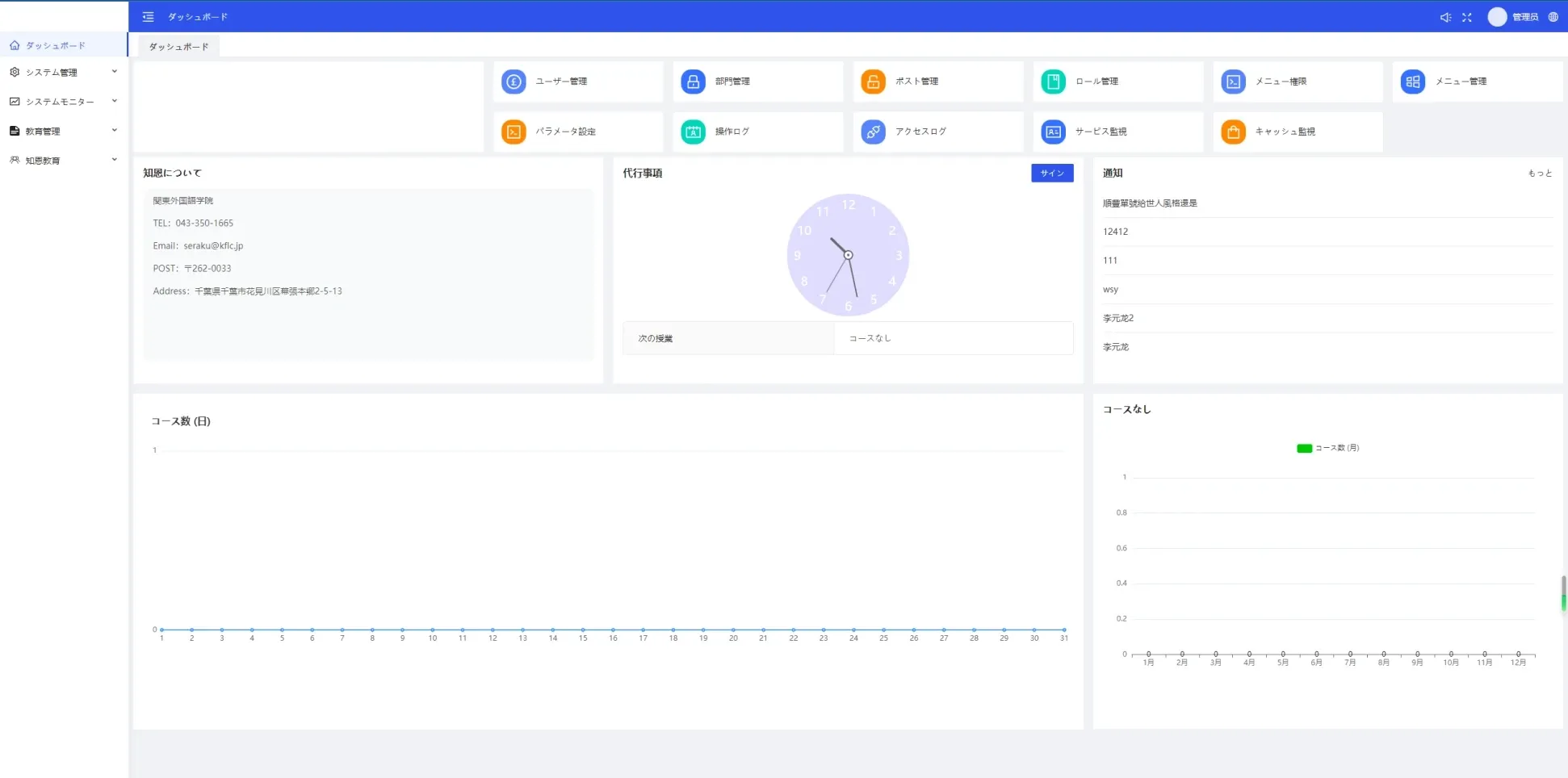
Task: Toggle fullscreen mode icon in header
Action: [1467, 17]
